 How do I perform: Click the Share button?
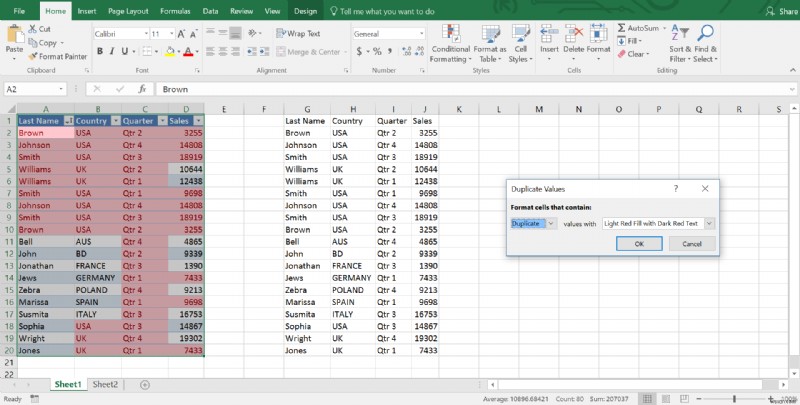(782, 11)
